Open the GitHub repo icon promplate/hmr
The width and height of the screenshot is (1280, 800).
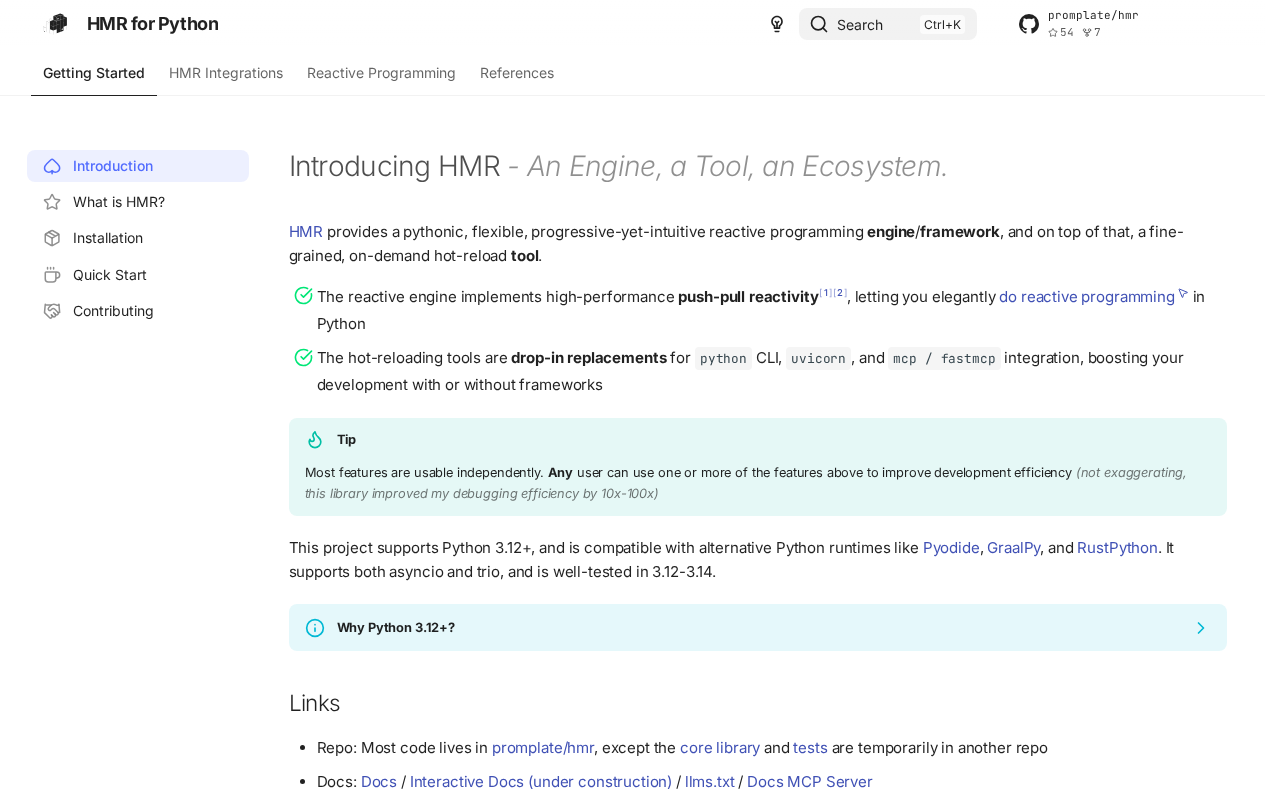pyautogui.click(x=1029, y=24)
